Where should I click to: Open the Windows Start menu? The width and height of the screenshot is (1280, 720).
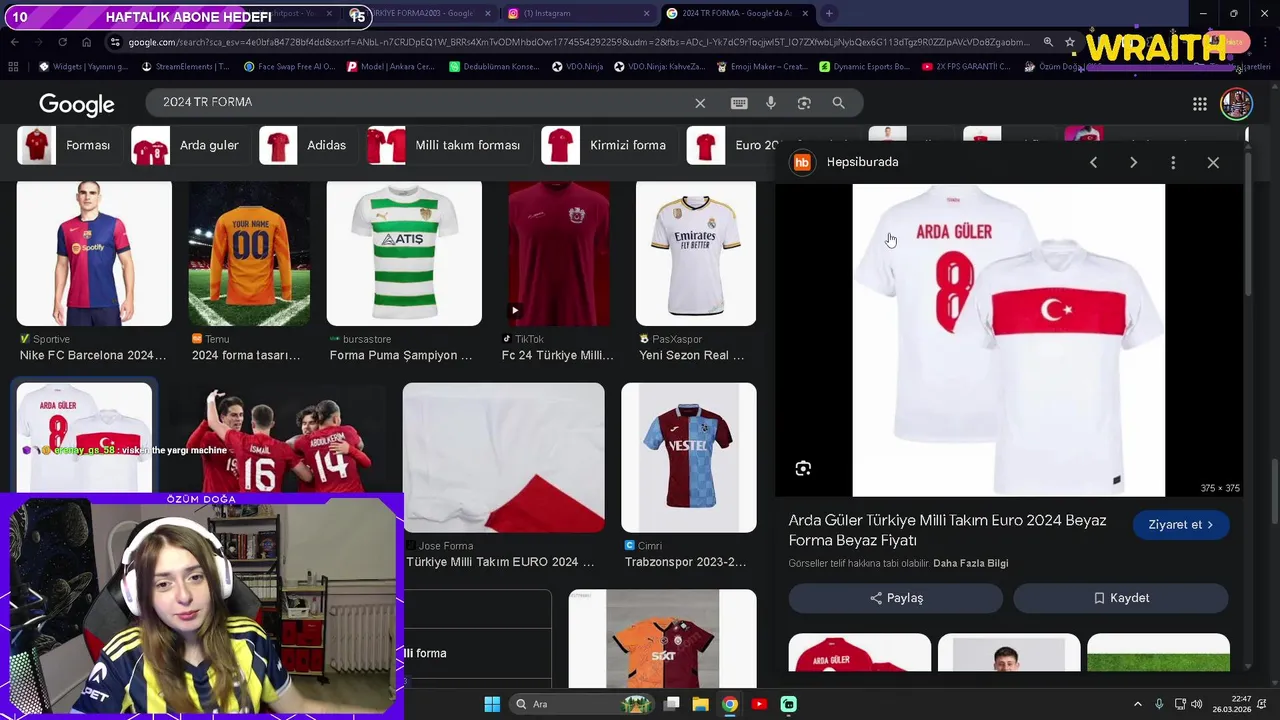click(492, 704)
